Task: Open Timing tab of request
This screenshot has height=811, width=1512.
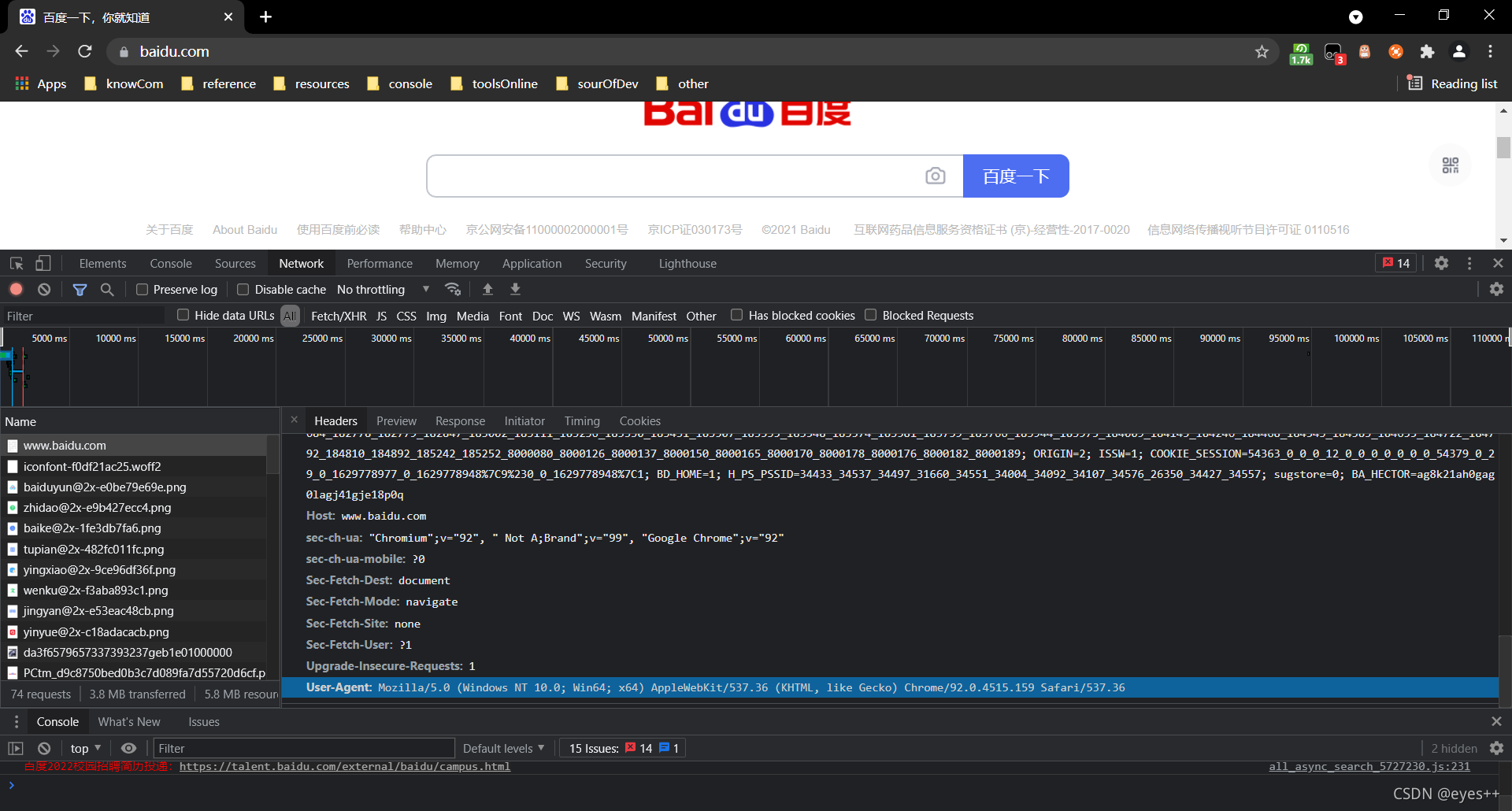Action: [582, 421]
